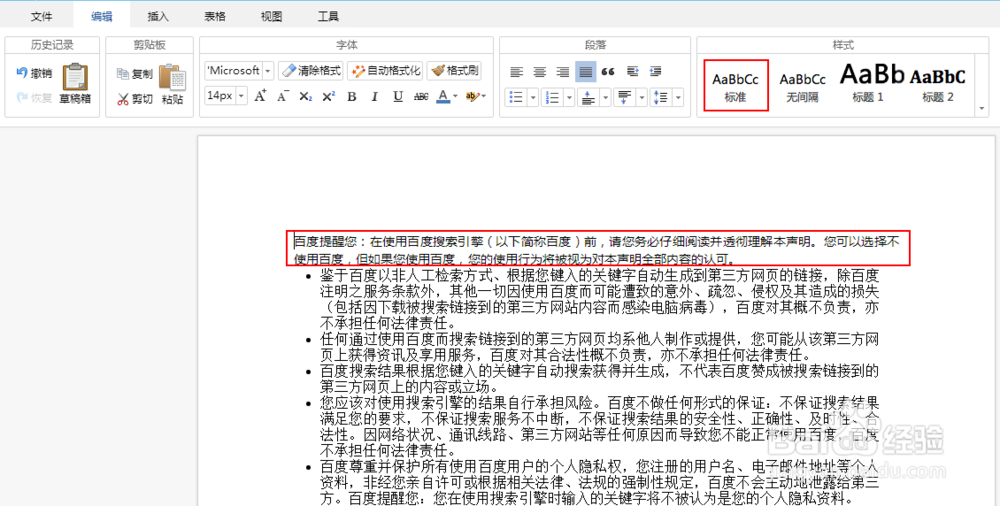Switch to the 编辑 tab

click(101, 16)
